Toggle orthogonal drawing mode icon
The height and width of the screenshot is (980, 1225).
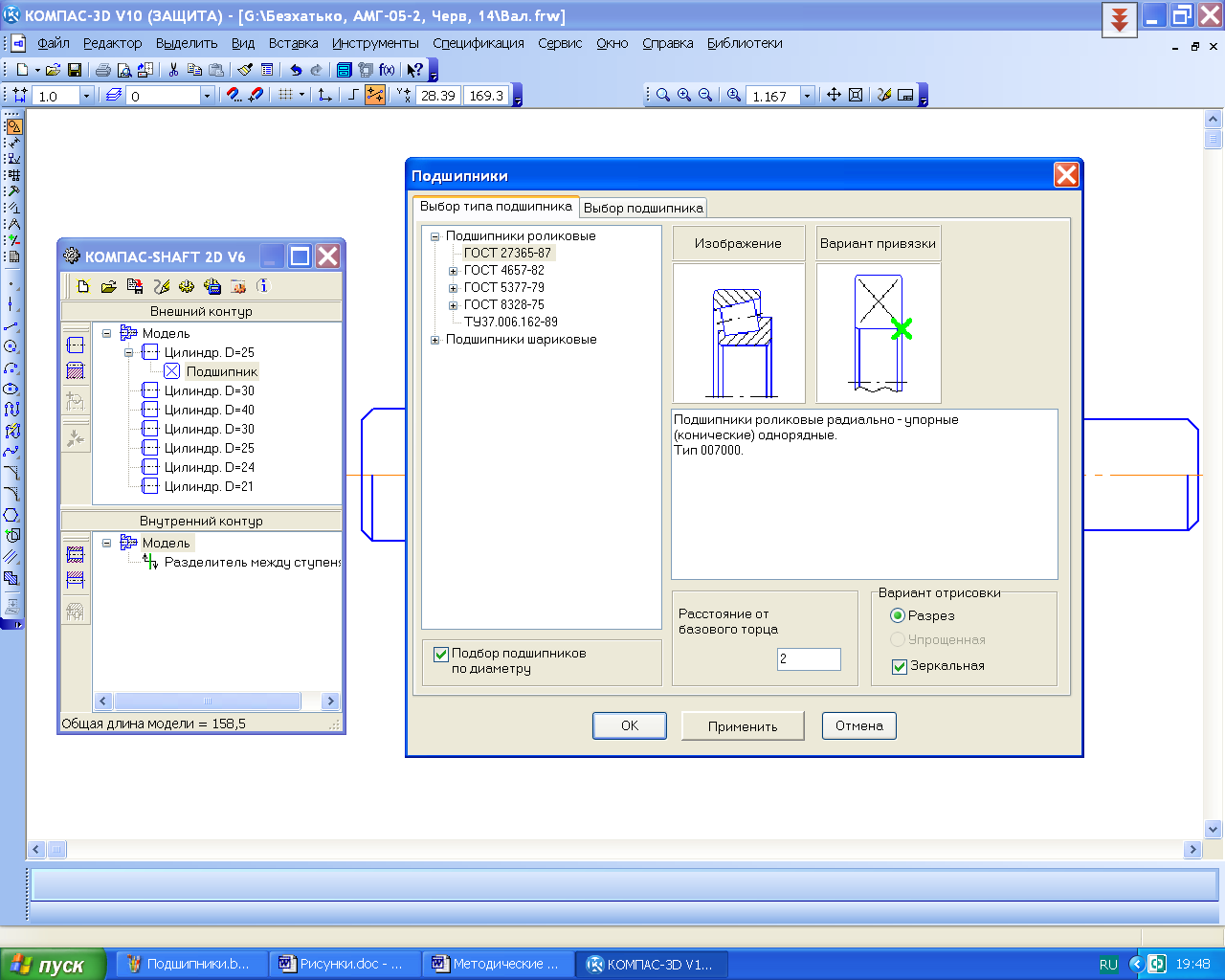[353, 96]
